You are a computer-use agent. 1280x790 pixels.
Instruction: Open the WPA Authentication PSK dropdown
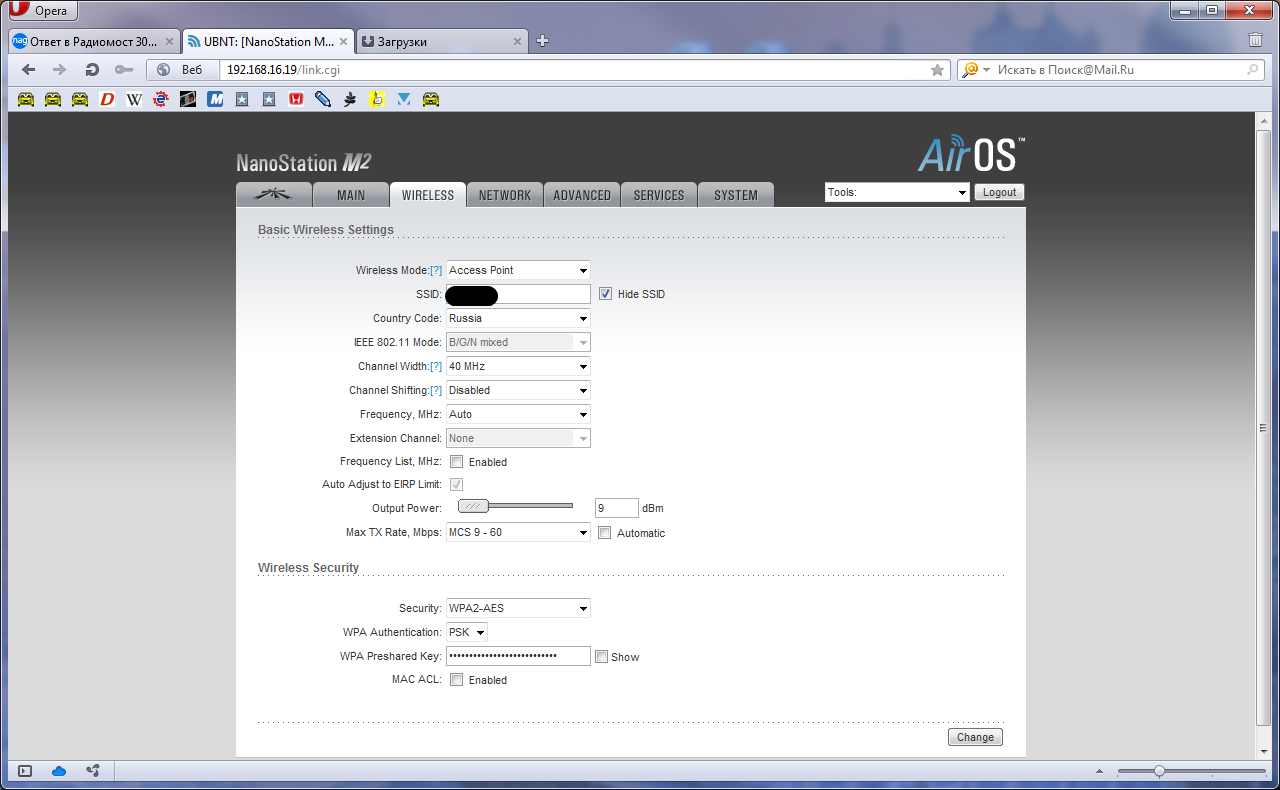click(467, 632)
